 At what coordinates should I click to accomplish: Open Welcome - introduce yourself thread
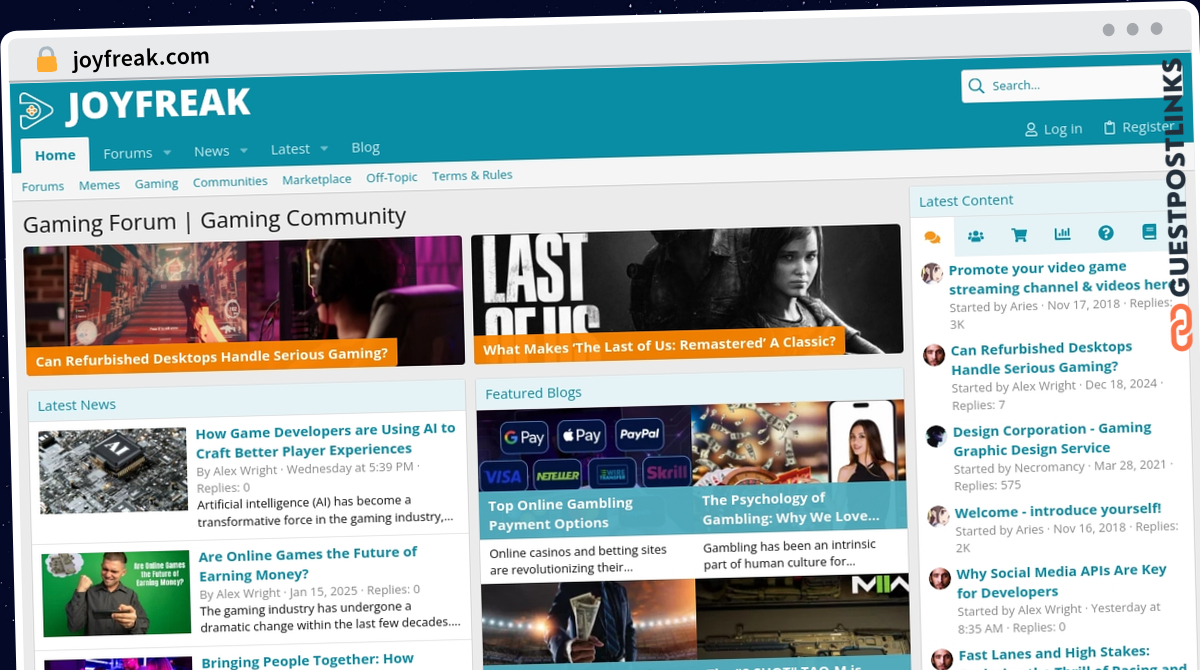point(1057,510)
